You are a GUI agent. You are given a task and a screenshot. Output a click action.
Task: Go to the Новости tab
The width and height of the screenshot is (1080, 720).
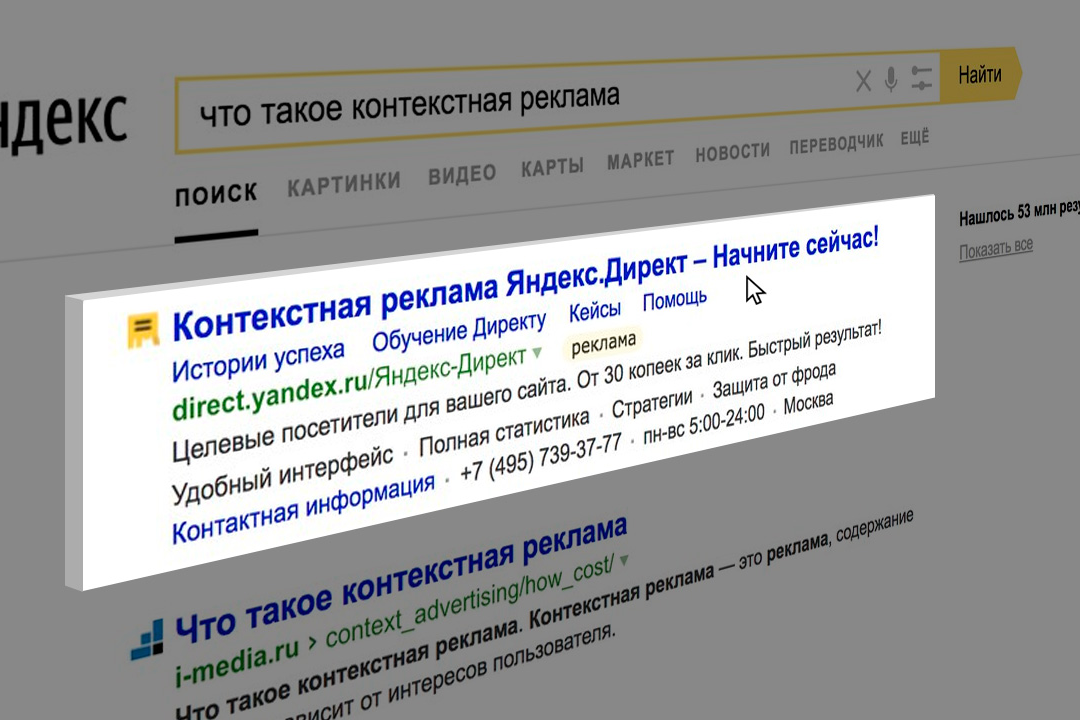[732, 151]
